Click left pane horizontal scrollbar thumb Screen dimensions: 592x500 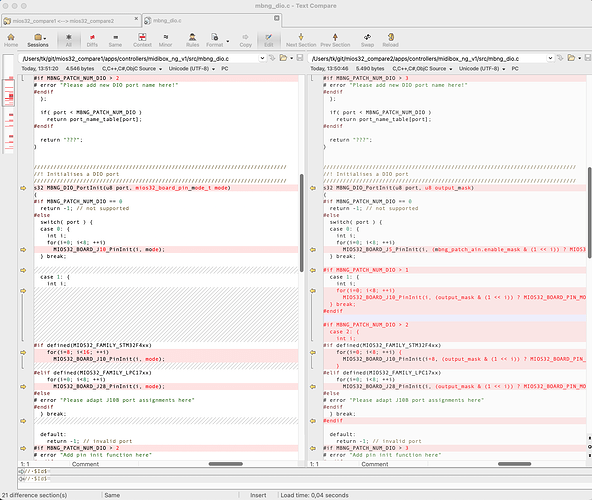(226, 464)
